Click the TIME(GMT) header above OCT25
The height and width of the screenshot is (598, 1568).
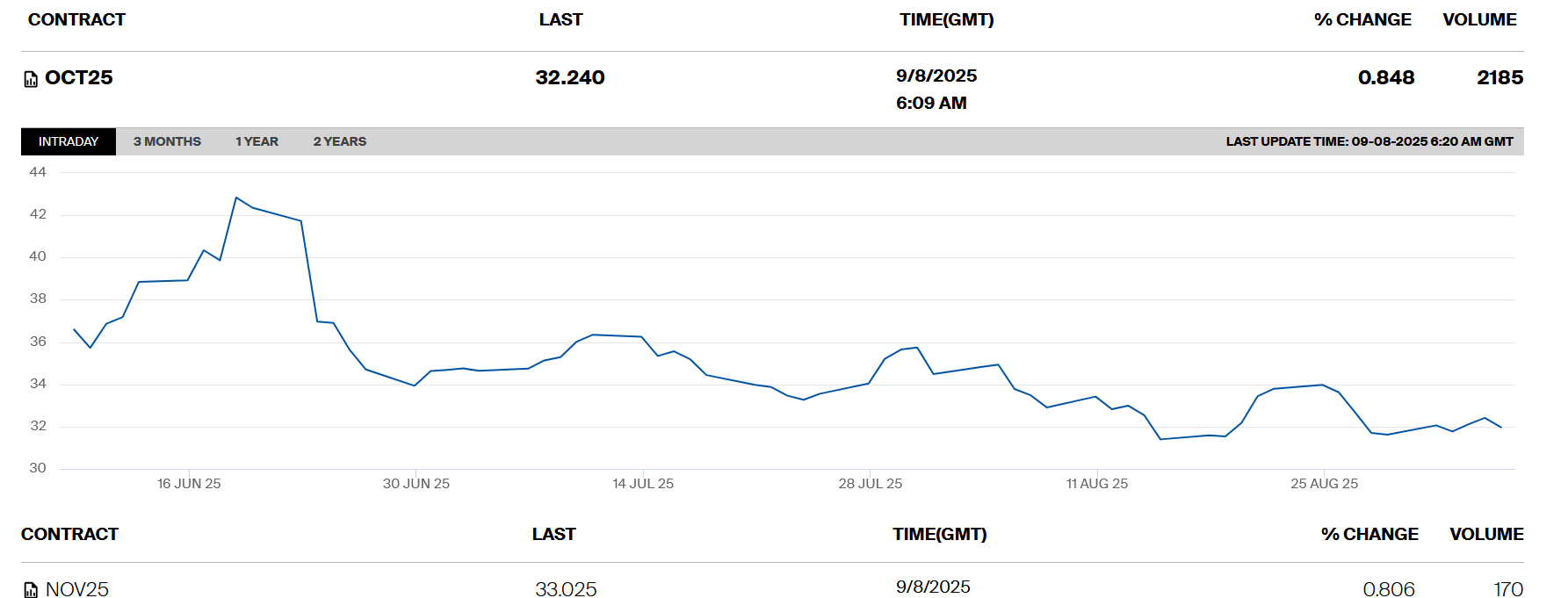coord(946,19)
